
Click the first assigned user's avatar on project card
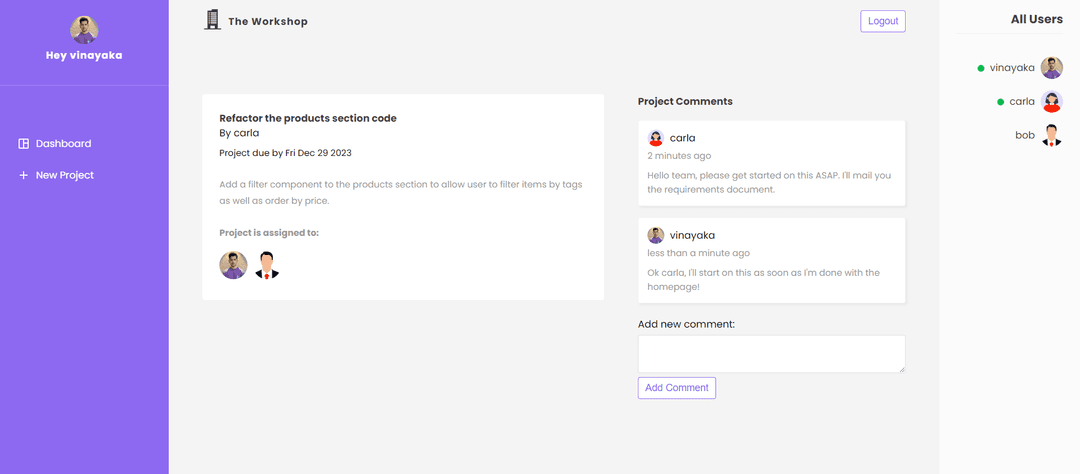pyautogui.click(x=233, y=265)
